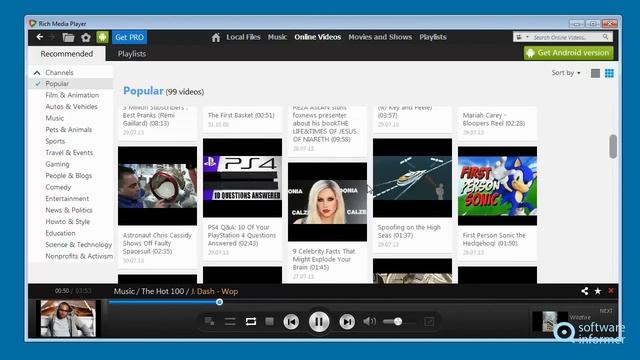Toggle the shuffle lines icon
The image size is (640, 360).
[x=230, y=322]
